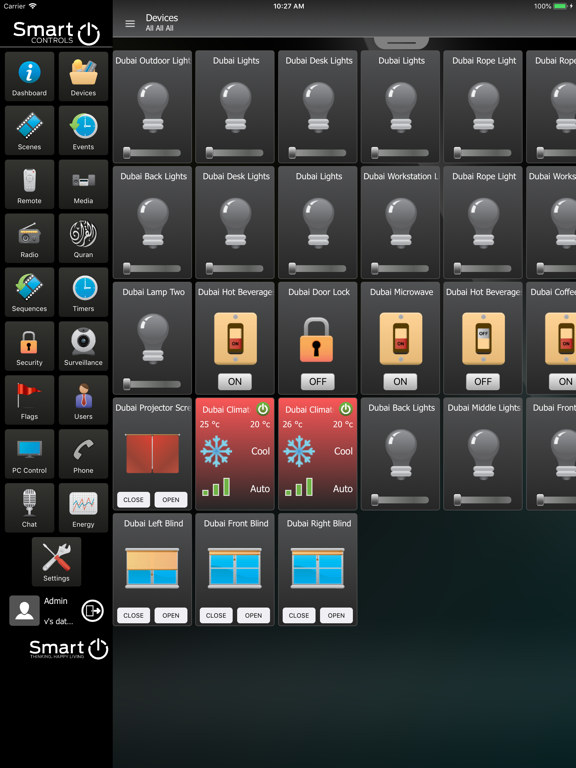This screenshot has width=576, height=768.
Task: Click the Dubai Projector Screen curtain icon
Action: [x=152, y=454]
